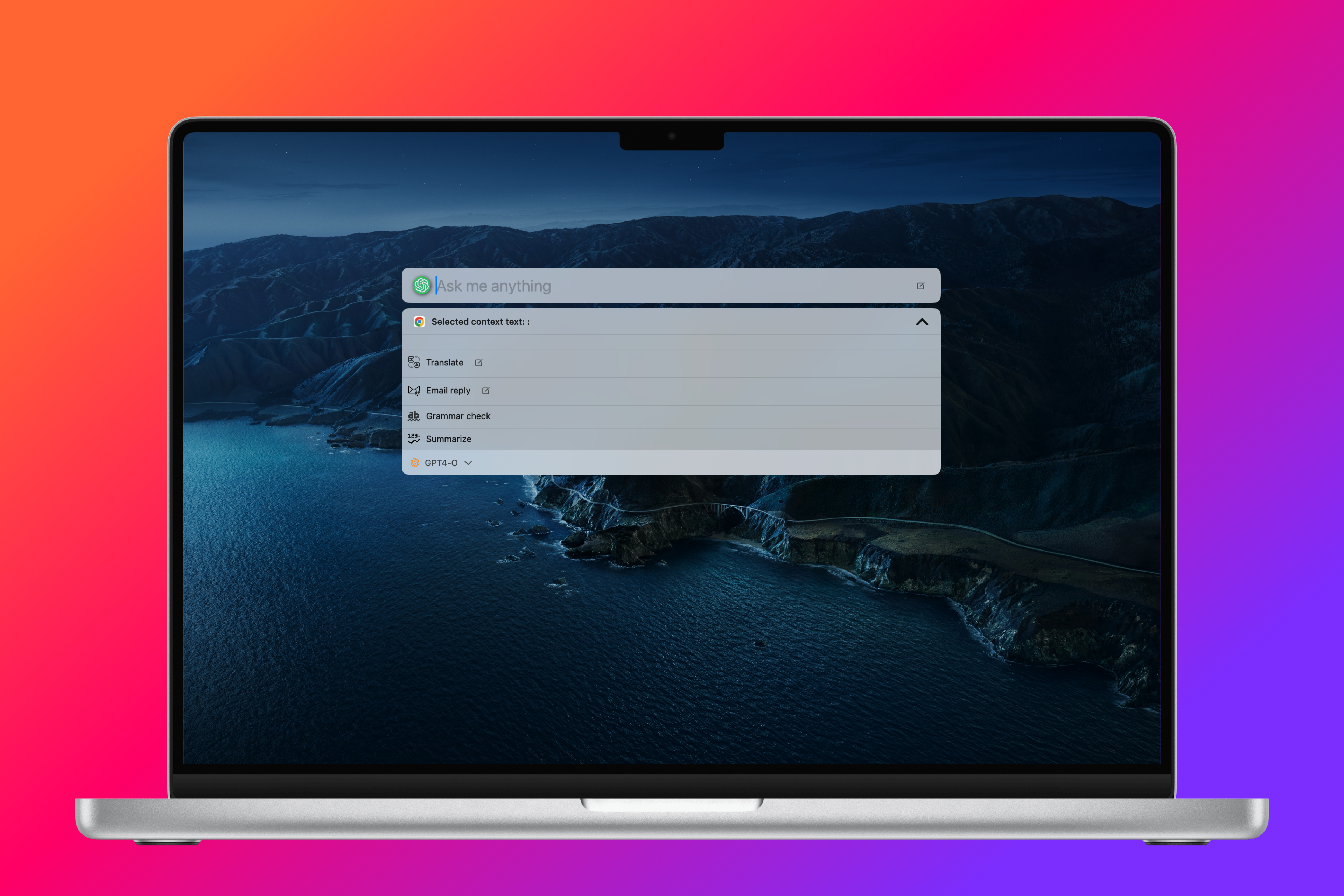
Task: Click the green ChatGPT logo icon
Action: tap(422, 285)
